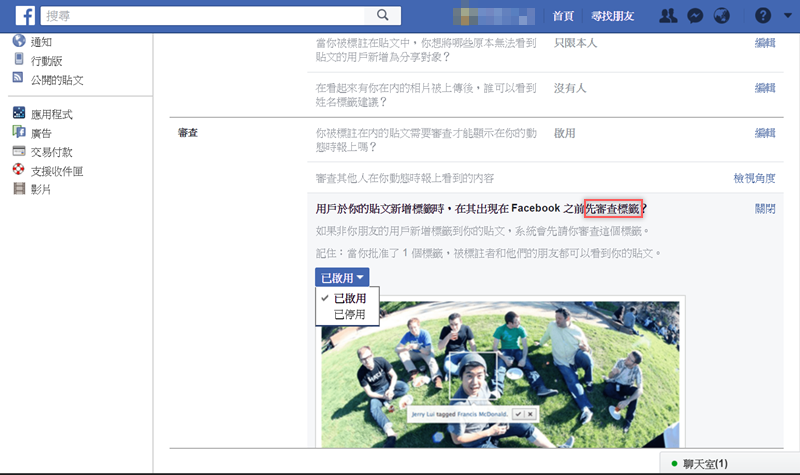
Task: Open 行動版 settings in sidebar
Action: click(x=46, y=61)
